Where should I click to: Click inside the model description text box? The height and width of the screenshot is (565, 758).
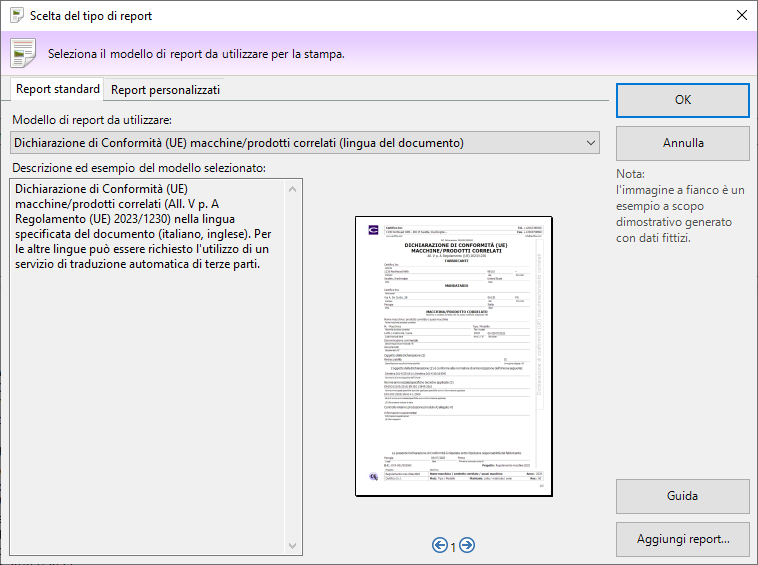pos(145,400)
